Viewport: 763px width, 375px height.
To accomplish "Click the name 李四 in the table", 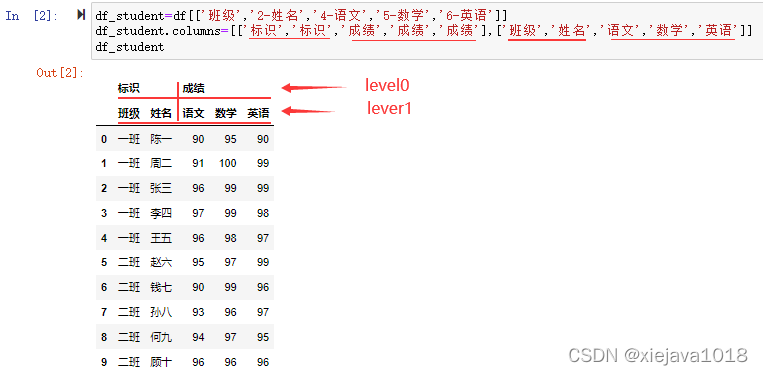I will [x=161, y=213].
